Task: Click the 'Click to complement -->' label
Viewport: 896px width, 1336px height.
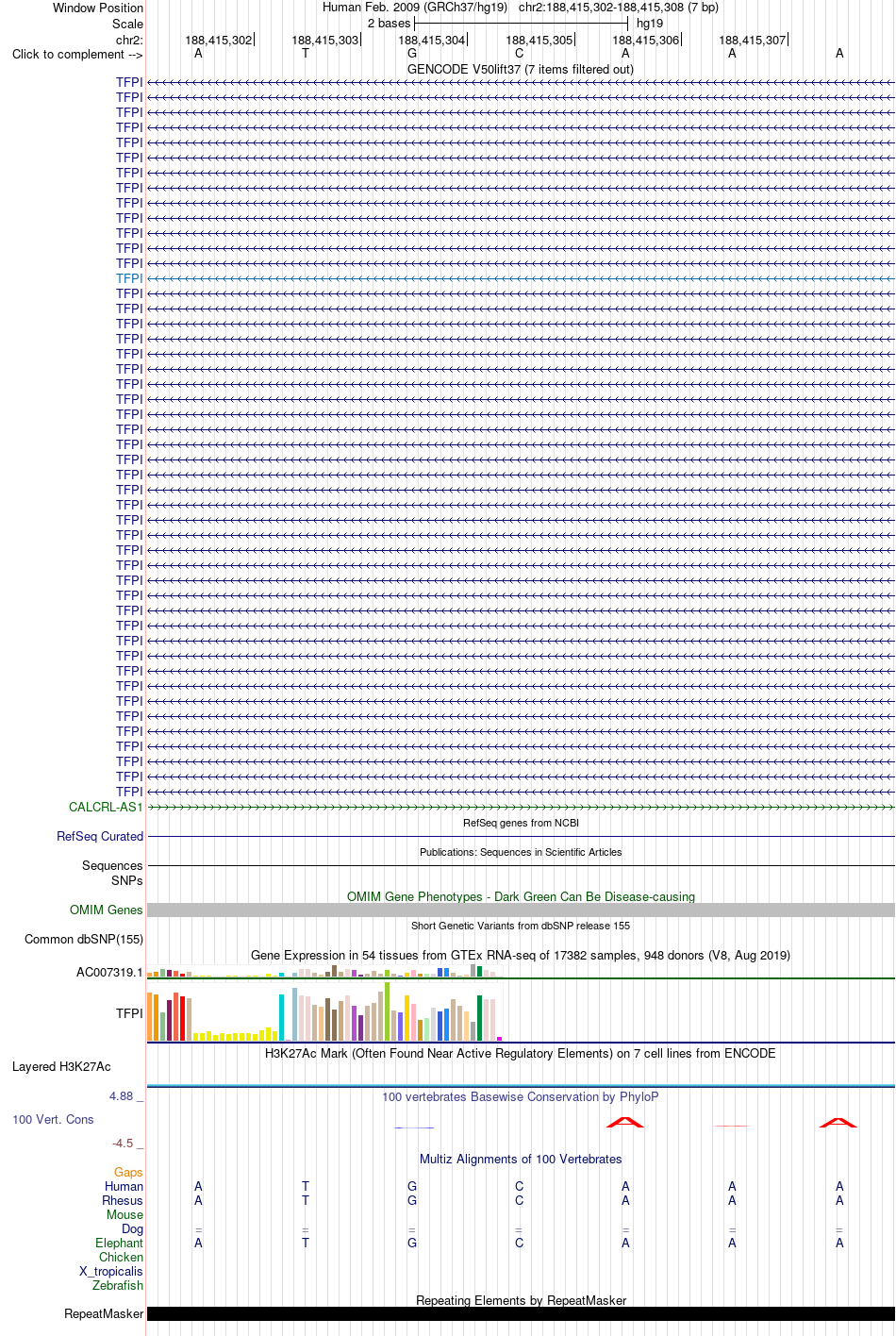Action: point(77,54)
